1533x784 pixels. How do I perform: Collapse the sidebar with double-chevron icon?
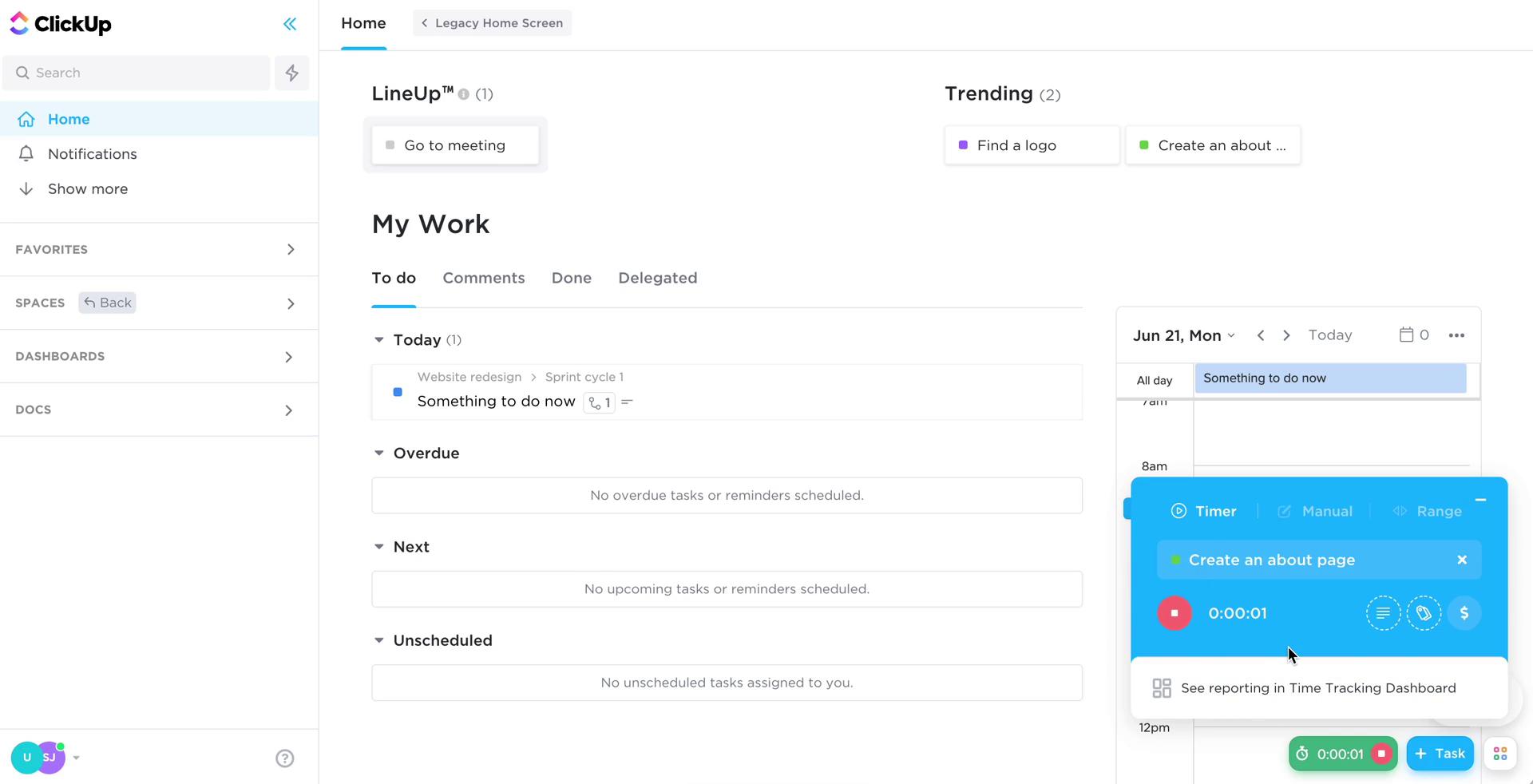pyautogui.click(x=290, y=24)
